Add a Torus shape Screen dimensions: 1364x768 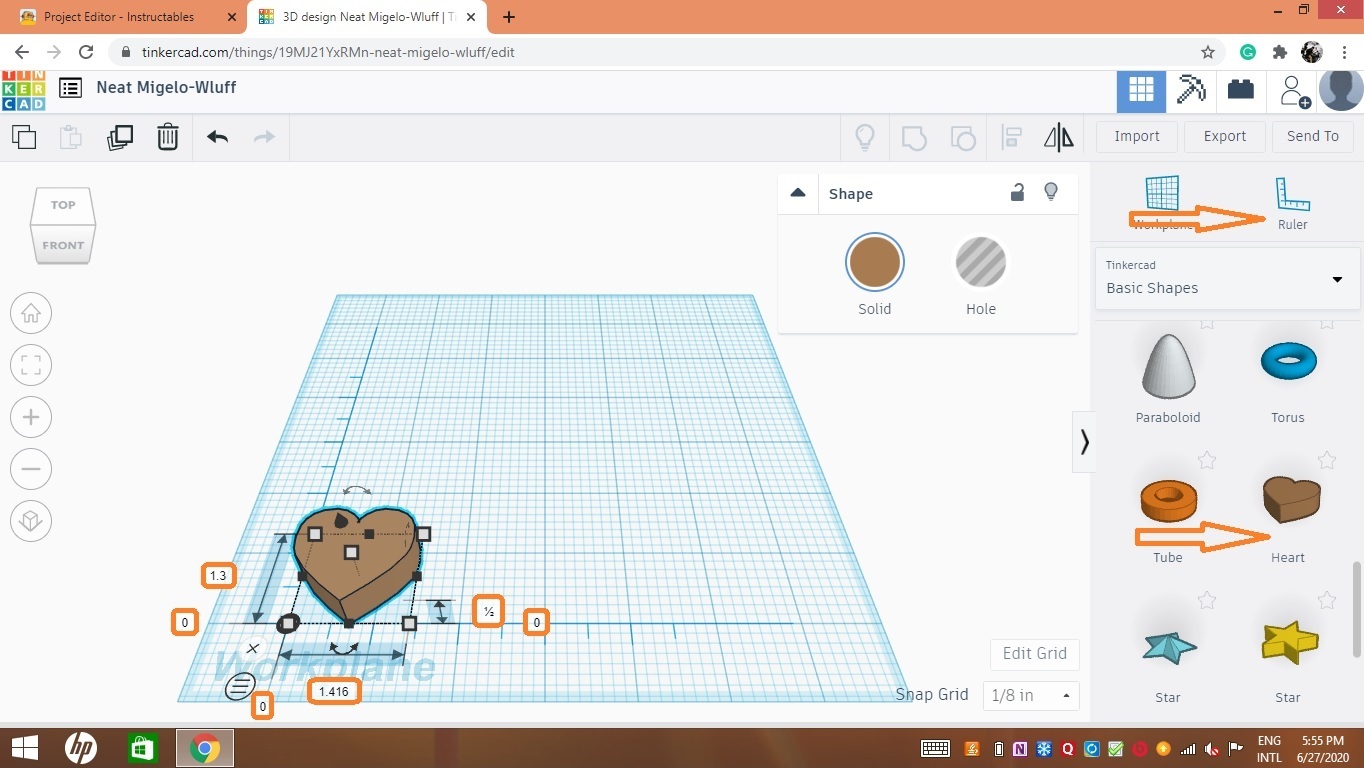pos(1288,360)
